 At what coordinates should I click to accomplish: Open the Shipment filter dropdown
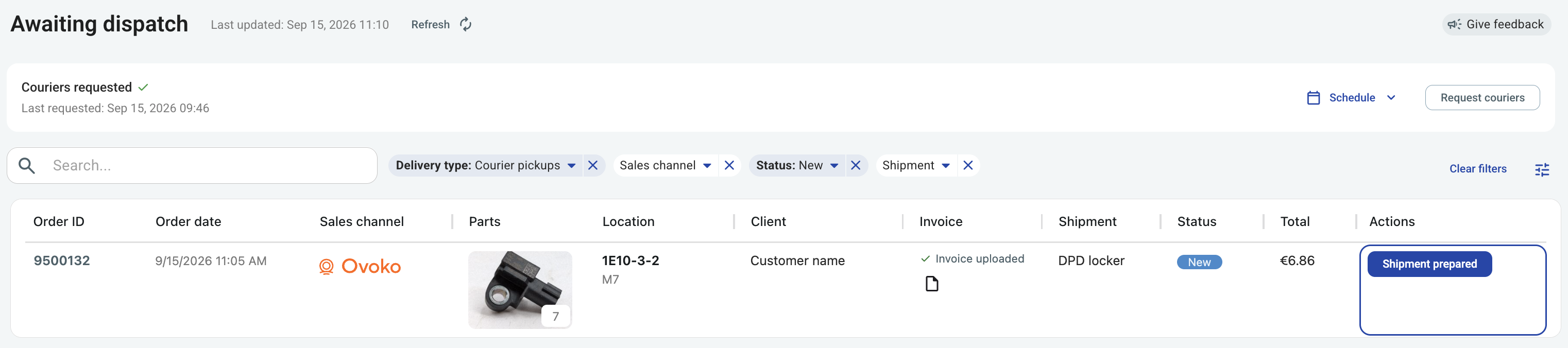(x=945, y=165)
